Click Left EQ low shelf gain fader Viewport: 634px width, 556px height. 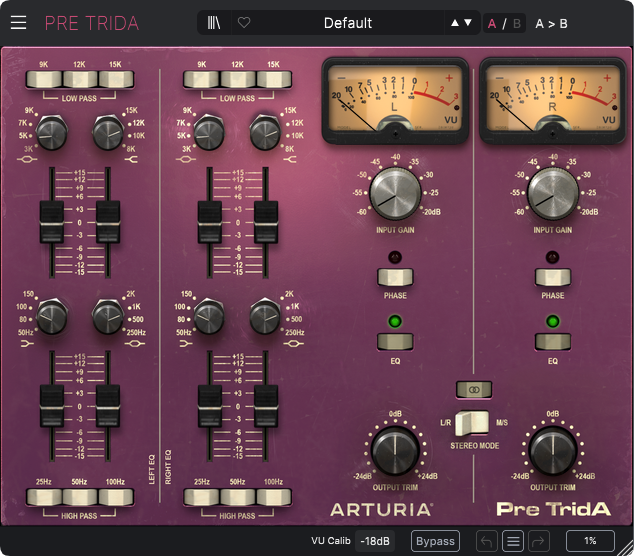(x=52, y=406)
